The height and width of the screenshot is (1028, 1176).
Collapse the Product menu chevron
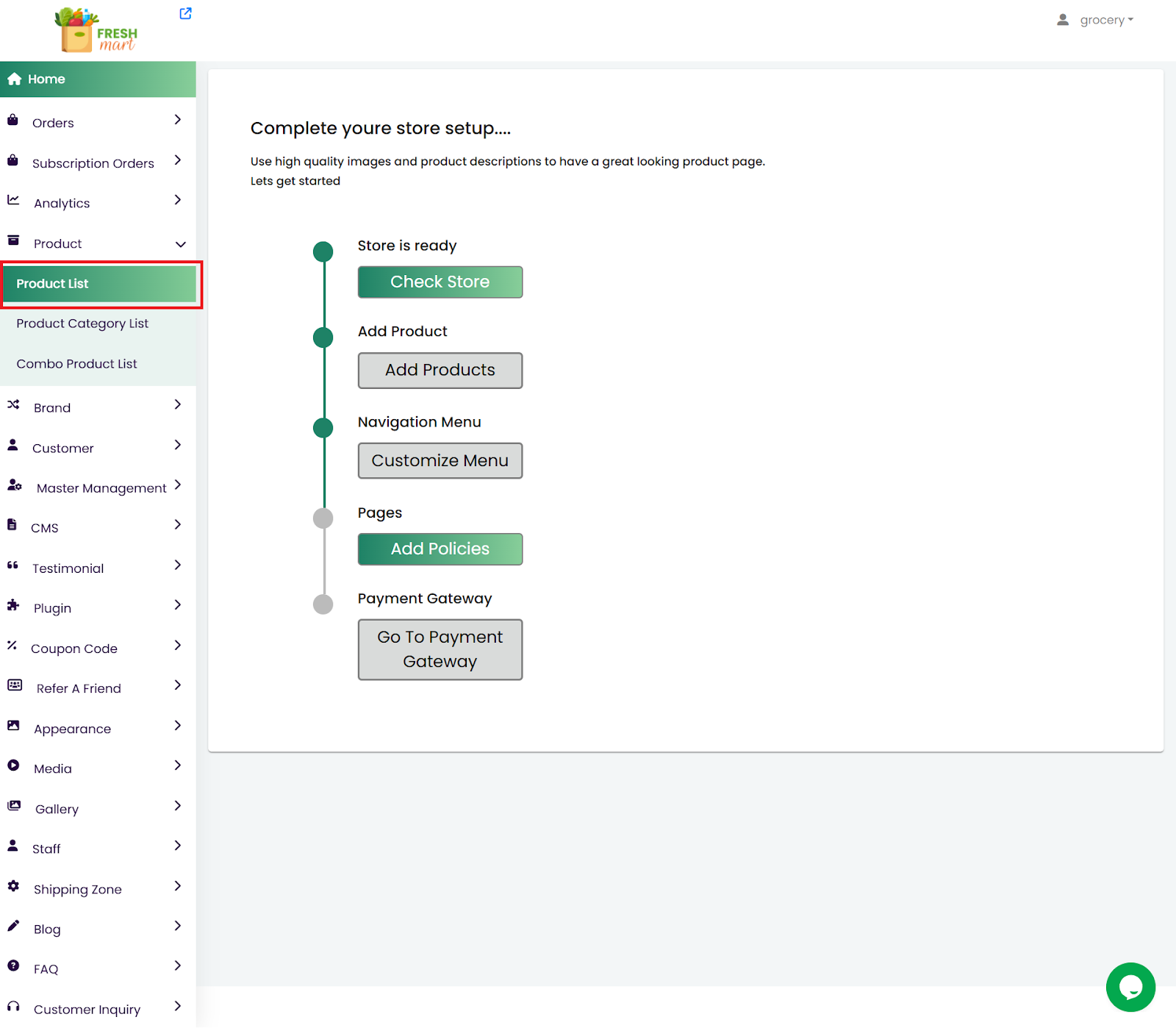pos(180,244)
